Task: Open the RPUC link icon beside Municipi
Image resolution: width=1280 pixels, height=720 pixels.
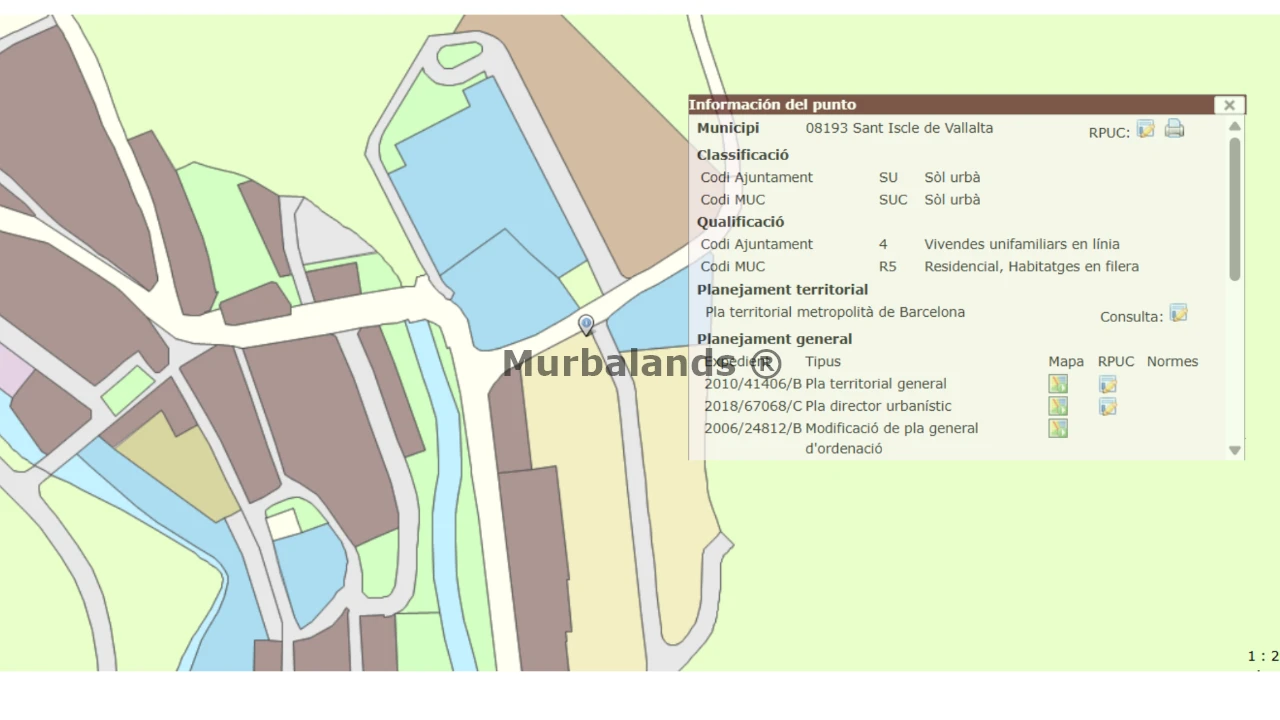Action: 1146,129
